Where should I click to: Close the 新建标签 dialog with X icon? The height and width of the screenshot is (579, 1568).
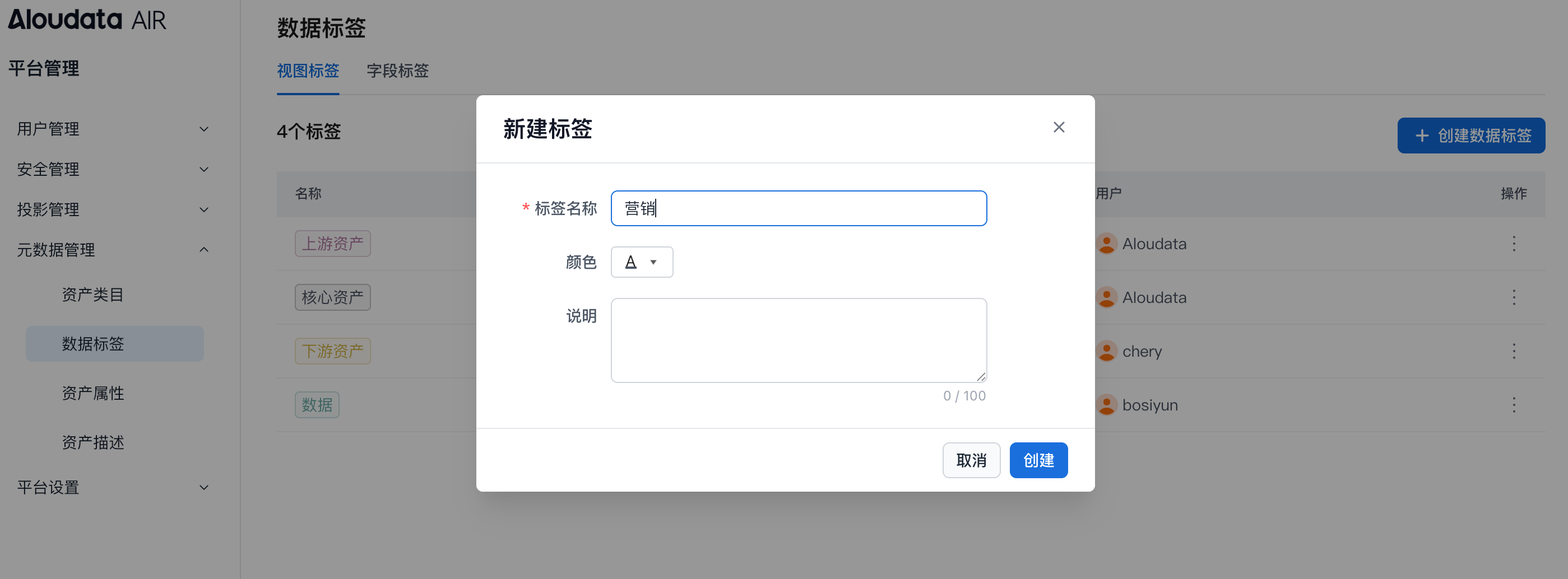1059,127
